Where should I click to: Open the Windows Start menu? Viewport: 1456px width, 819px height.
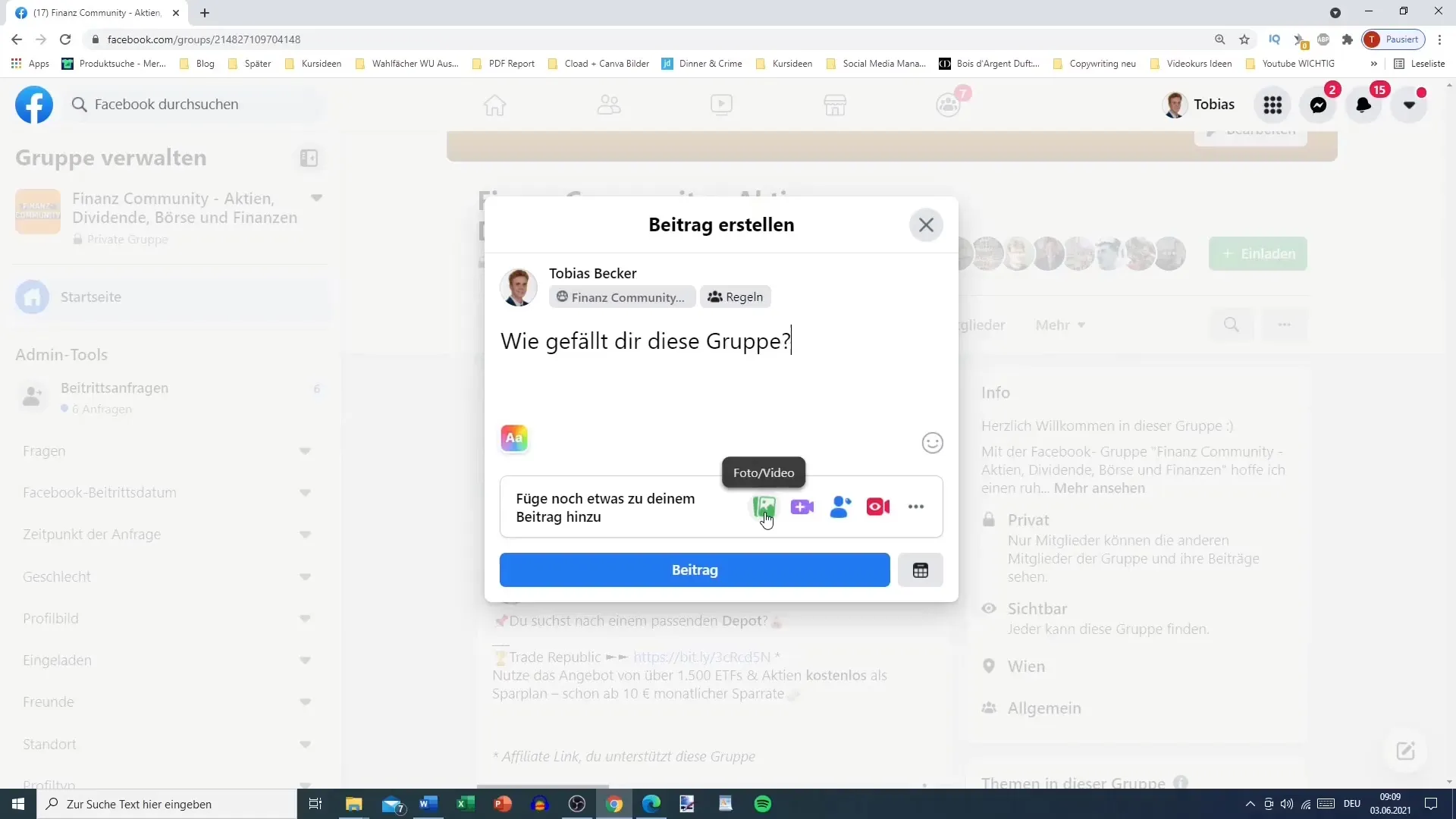tap(18, 804)
